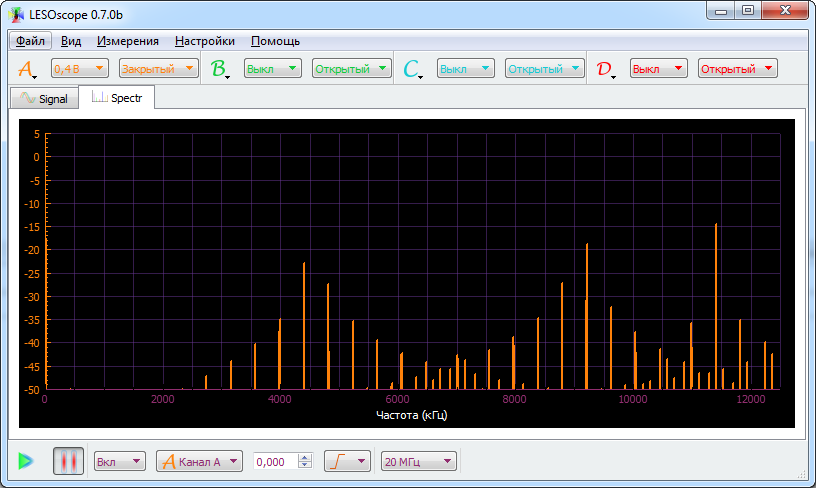This screenshot has width=816, height=488.
Task: Open channel A voltage range dropdown 0,4 В
Action: 80,69
